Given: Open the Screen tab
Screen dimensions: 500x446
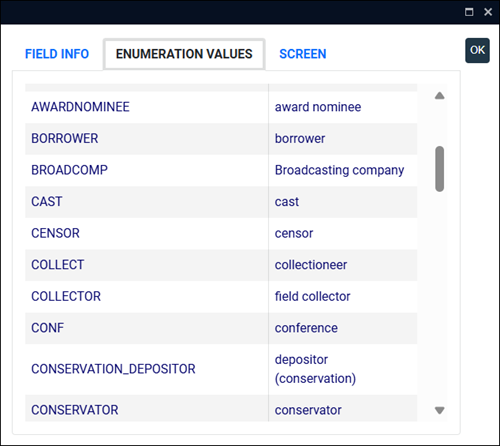Looking at the screenshot, I should (303, 54).
